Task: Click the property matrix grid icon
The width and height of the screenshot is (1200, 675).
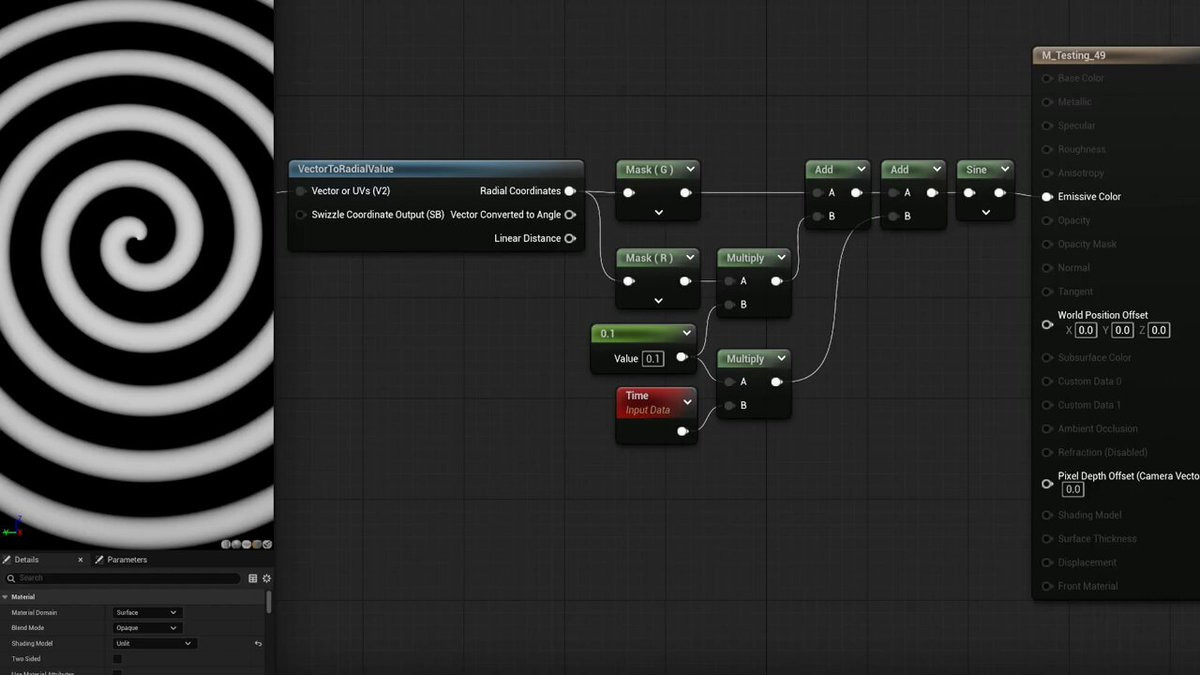Action: click(253, 578)
